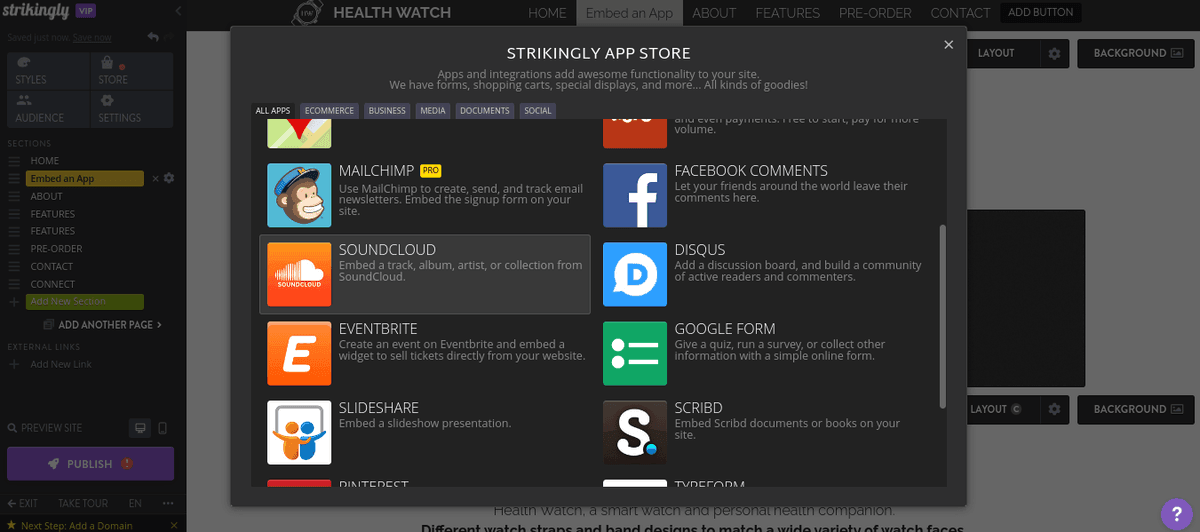Screen dimensions: 1200x532
Task: Click the Embed an App section name field
Action: (x=86, y=178)
